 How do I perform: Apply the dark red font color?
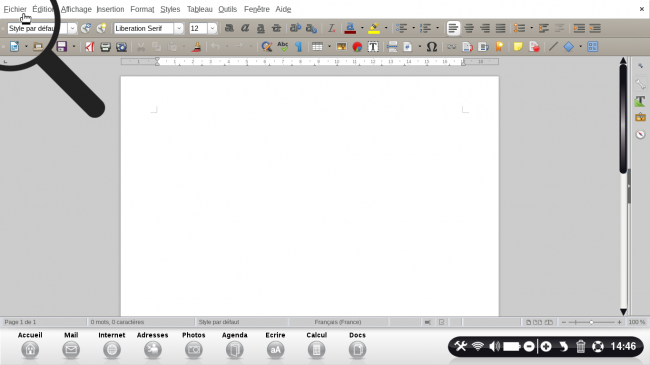point(350,28)
